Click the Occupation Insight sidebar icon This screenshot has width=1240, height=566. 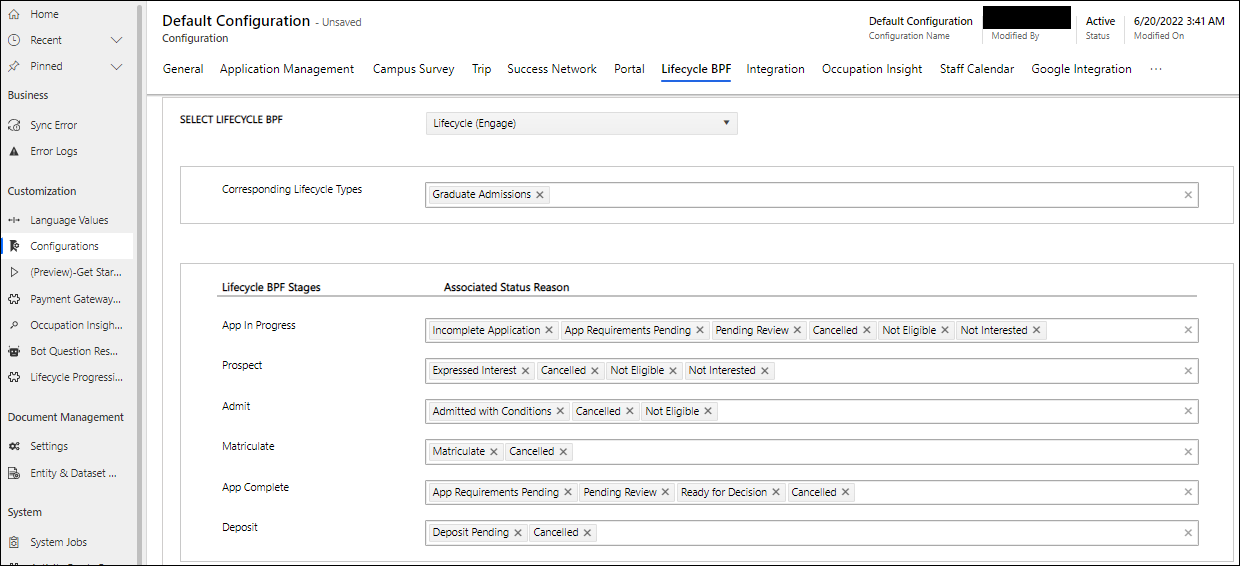(x=14, y=325)
